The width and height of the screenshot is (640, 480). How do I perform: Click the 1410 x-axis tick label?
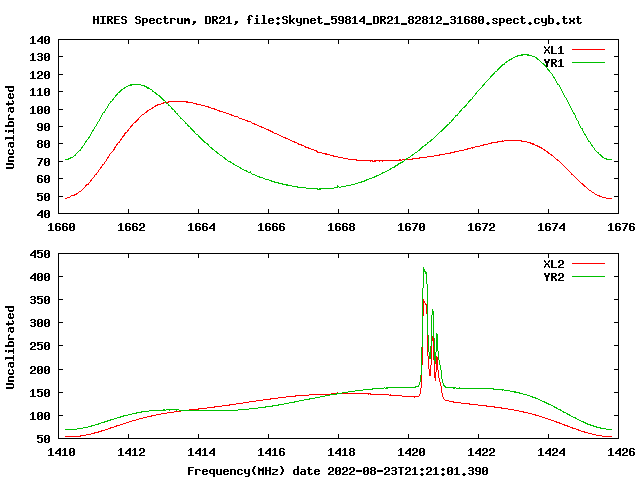coord(61,452)
